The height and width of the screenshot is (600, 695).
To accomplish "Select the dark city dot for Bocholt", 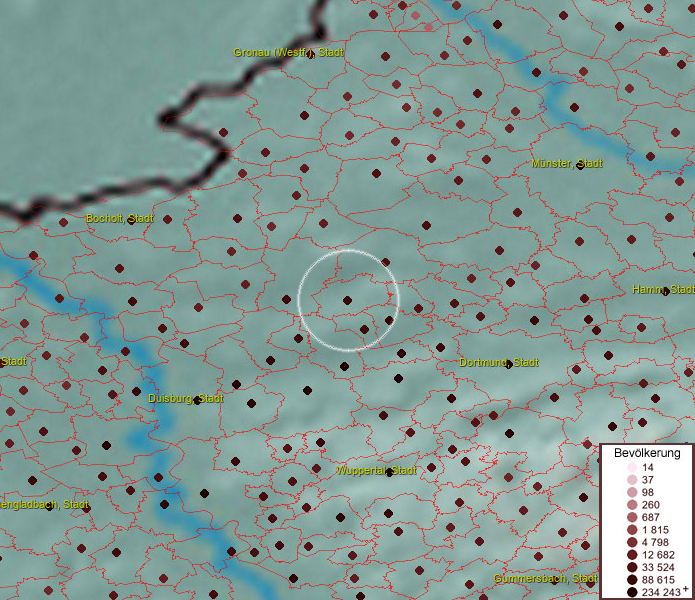I will tap(131, 220).
